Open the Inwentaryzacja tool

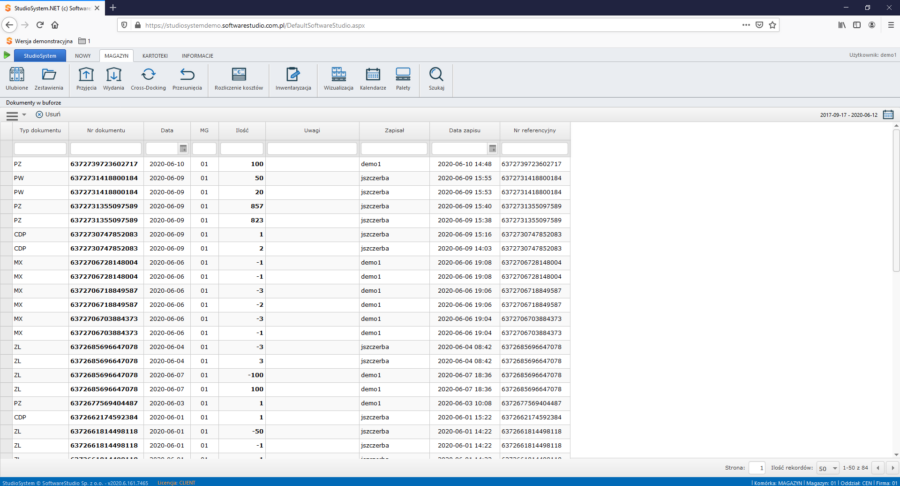(293, 79)
